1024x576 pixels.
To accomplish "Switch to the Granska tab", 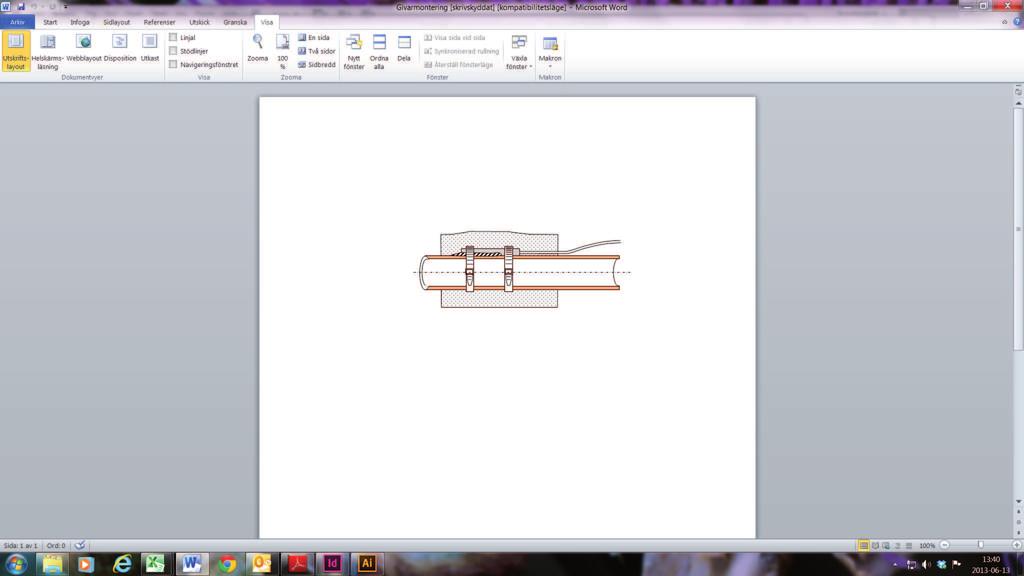I will (x=235, y=22).
